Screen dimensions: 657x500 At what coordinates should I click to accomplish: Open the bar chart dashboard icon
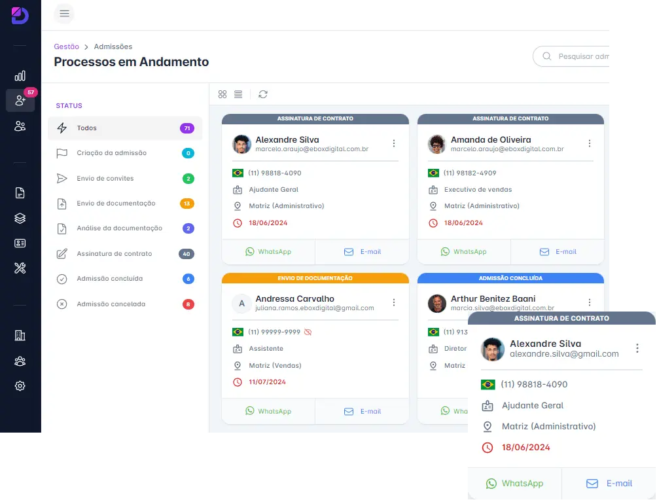[x=20, y=75]
